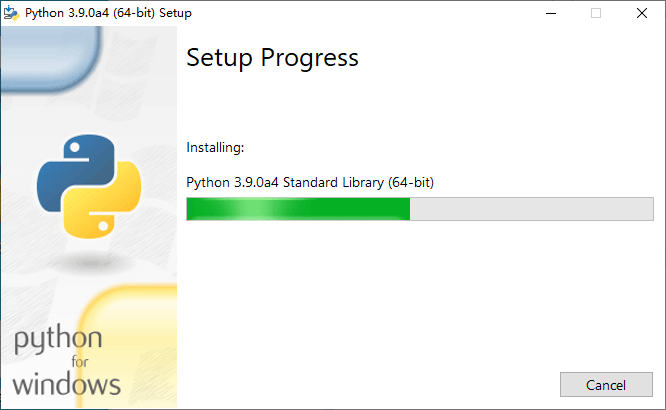Click the word windows in the banner
The height and width of the screenshot is (410, 666).
[66, 384]
